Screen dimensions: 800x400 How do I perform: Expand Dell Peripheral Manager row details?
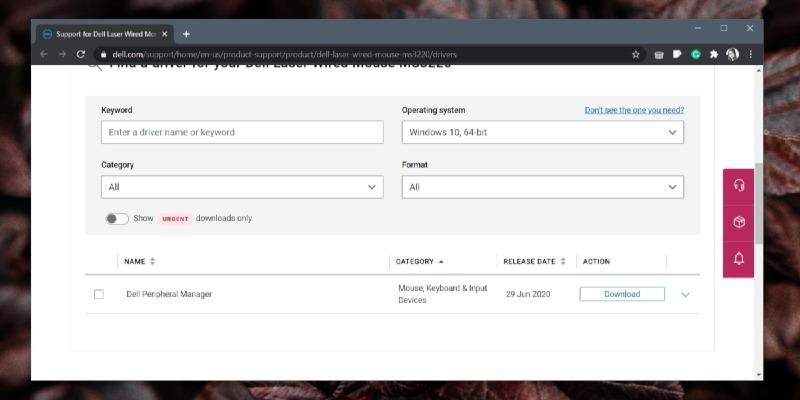click(685, 295)
